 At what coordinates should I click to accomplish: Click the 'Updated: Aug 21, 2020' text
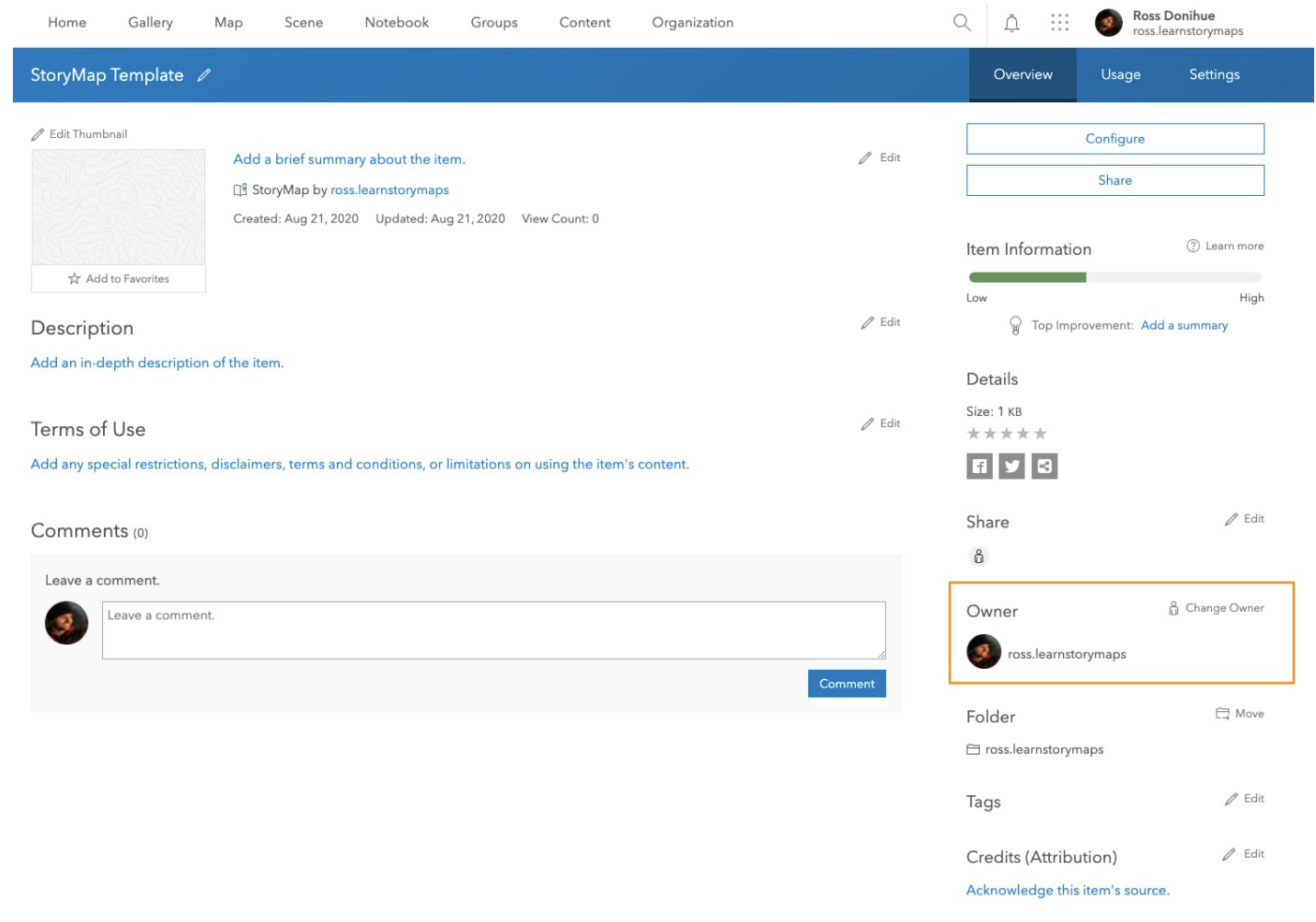(x=440, y=219)
